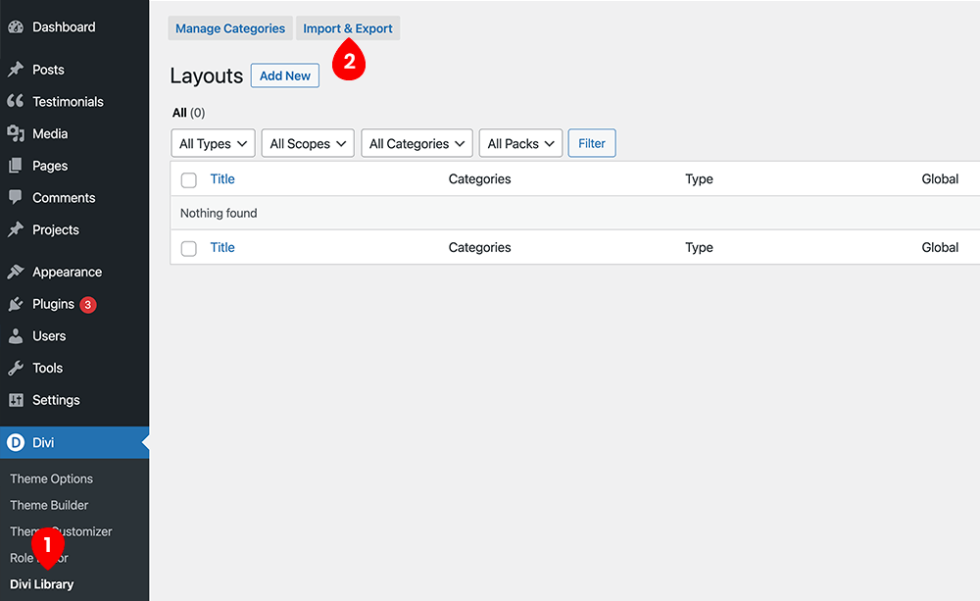Open the All Categories dropdown
Image resolution: width=980 pixels, height=601 pixels.
click(416, 144)
